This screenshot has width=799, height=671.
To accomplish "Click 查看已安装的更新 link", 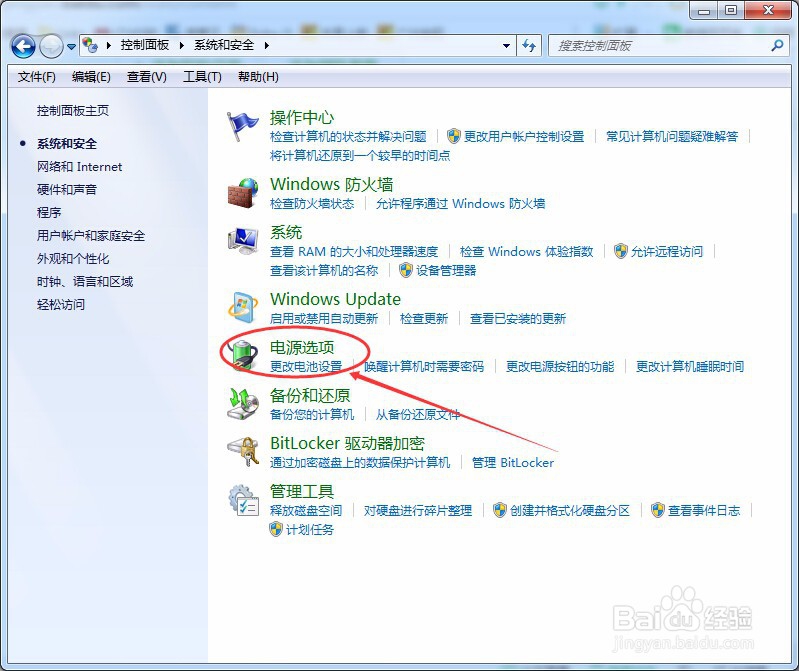I will tap(518, 319).
